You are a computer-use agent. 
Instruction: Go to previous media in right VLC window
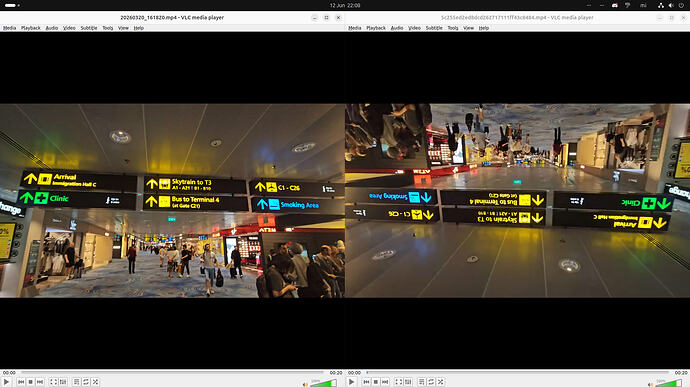tap(366, 382)
